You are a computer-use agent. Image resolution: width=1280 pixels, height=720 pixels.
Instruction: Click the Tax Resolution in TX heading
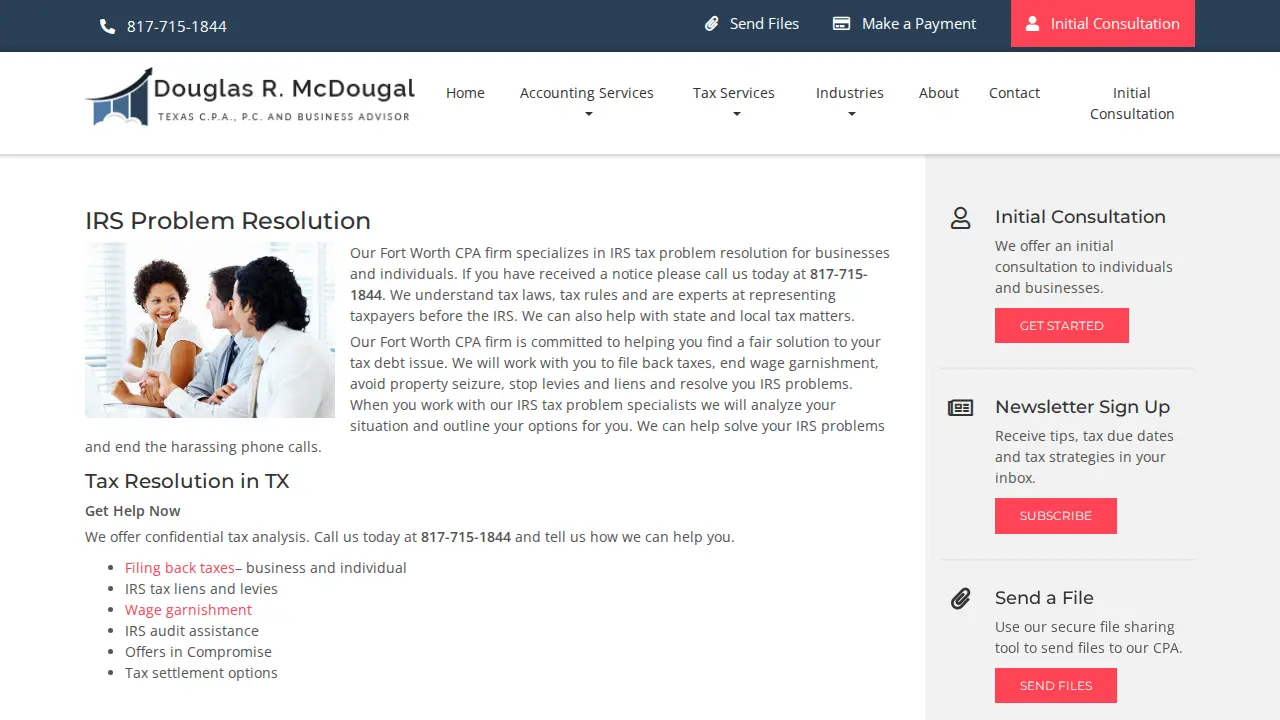tap(187, 481)
